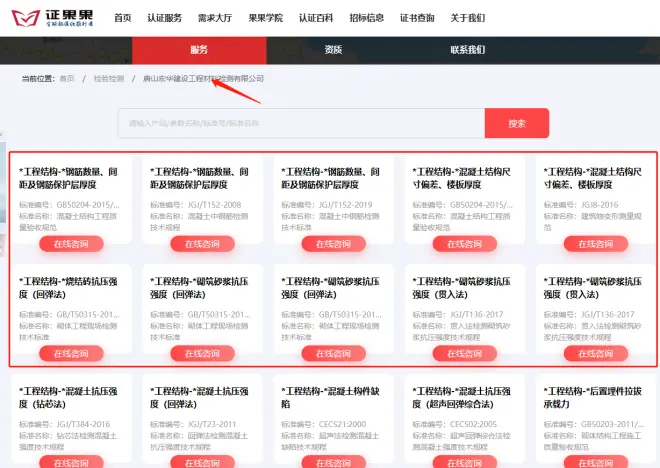The height and width of the screenshot is (468, 660).
Task: Go to 认证服务 in top navigation
Action: 164,18
